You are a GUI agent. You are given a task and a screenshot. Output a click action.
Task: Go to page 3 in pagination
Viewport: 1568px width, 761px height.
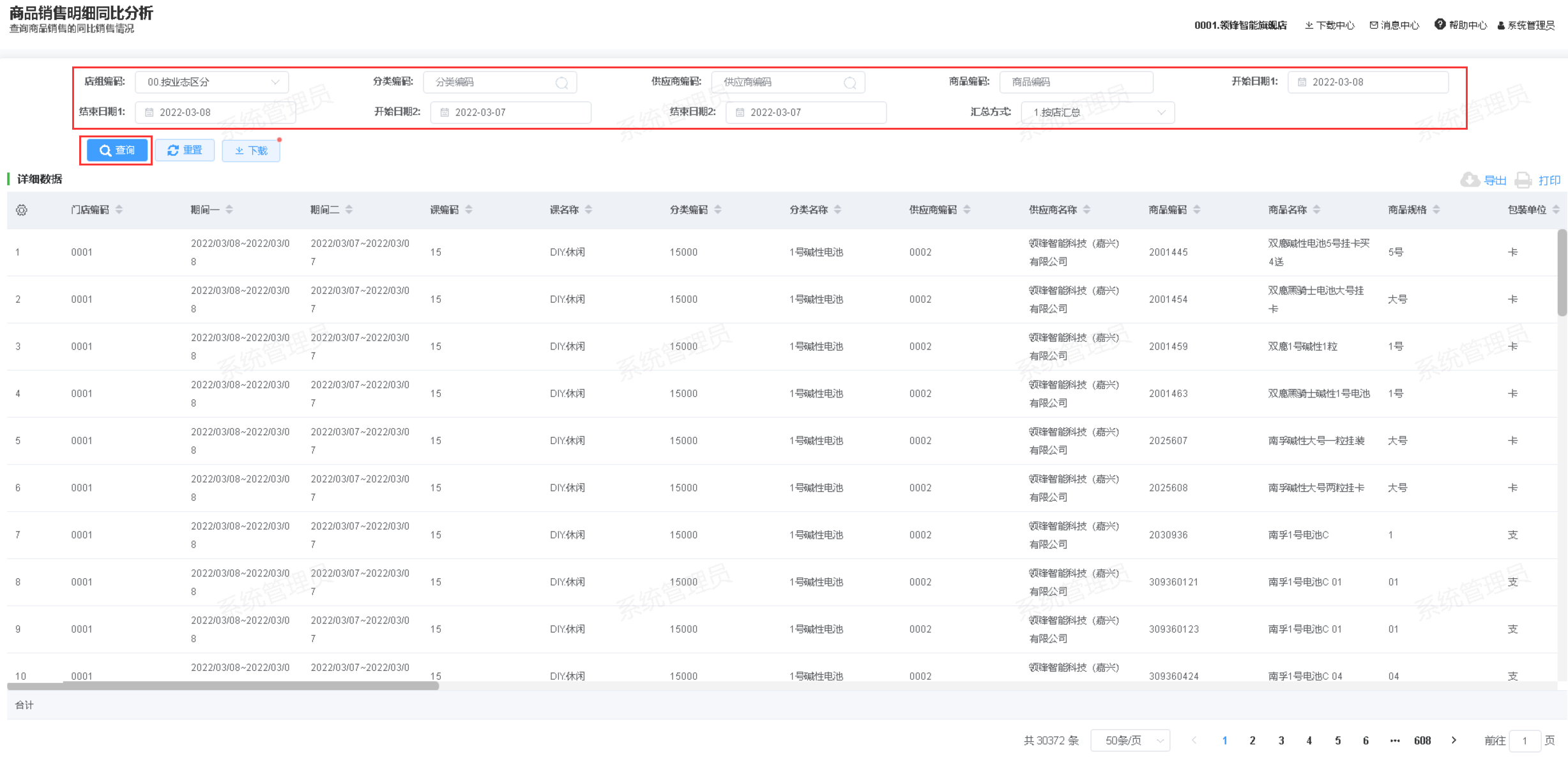(x=1281, y=740)
